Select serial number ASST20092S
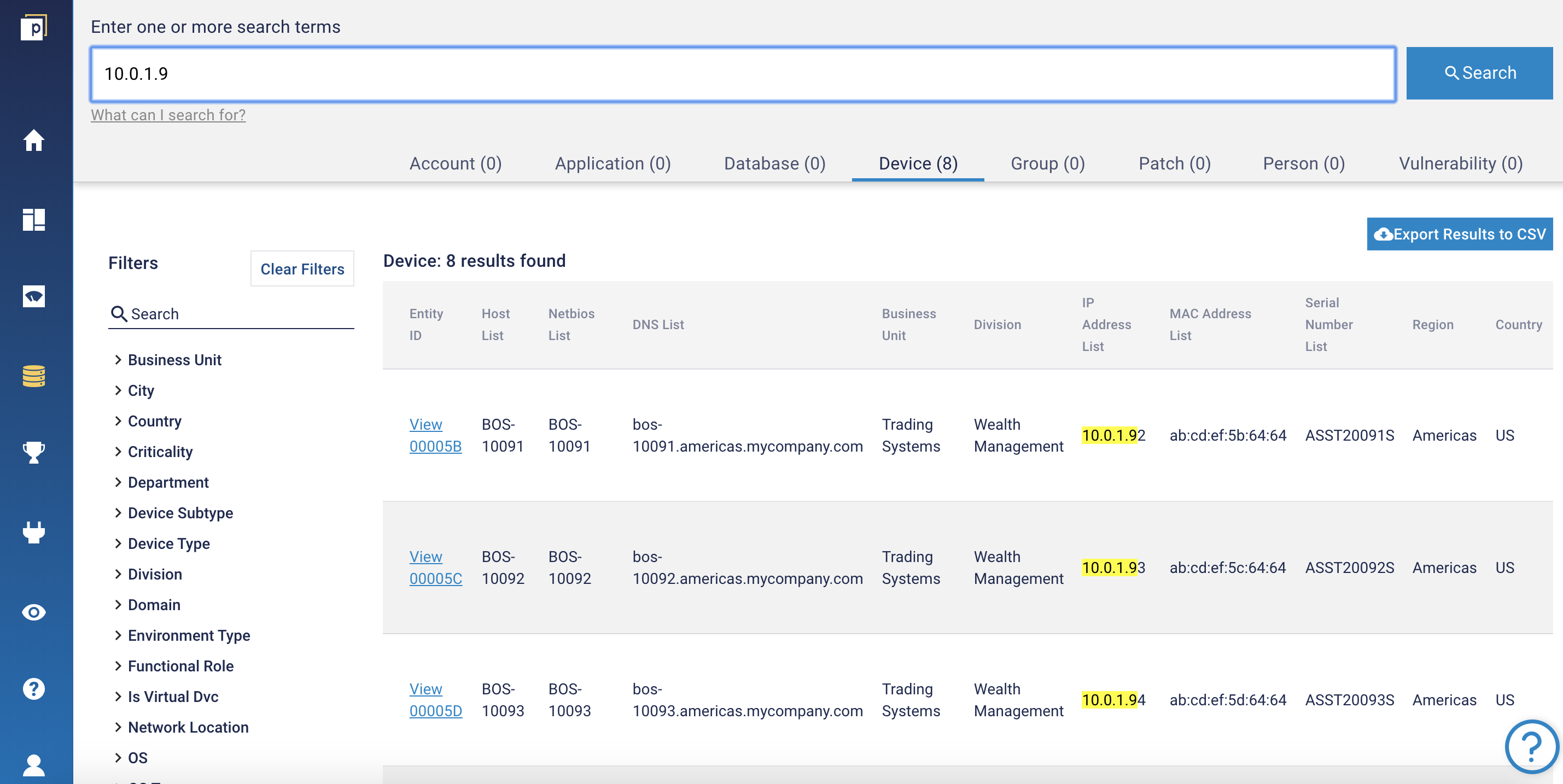This screenshot has width=1563, height=784. click(1349, 567)
